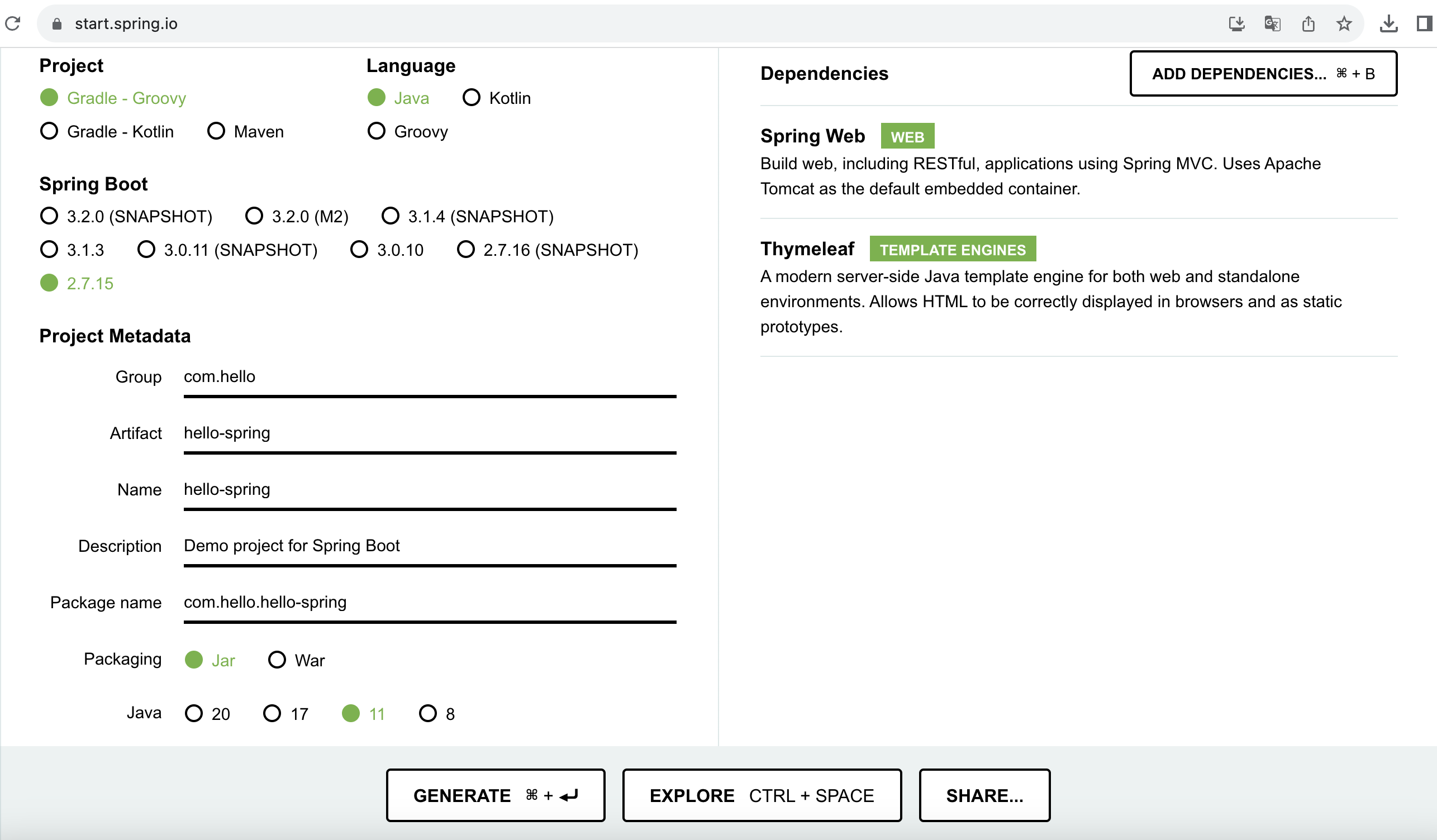Open the ADD DEPENDENCIES dialog
1437x840 pixels.
point(1263,74)
